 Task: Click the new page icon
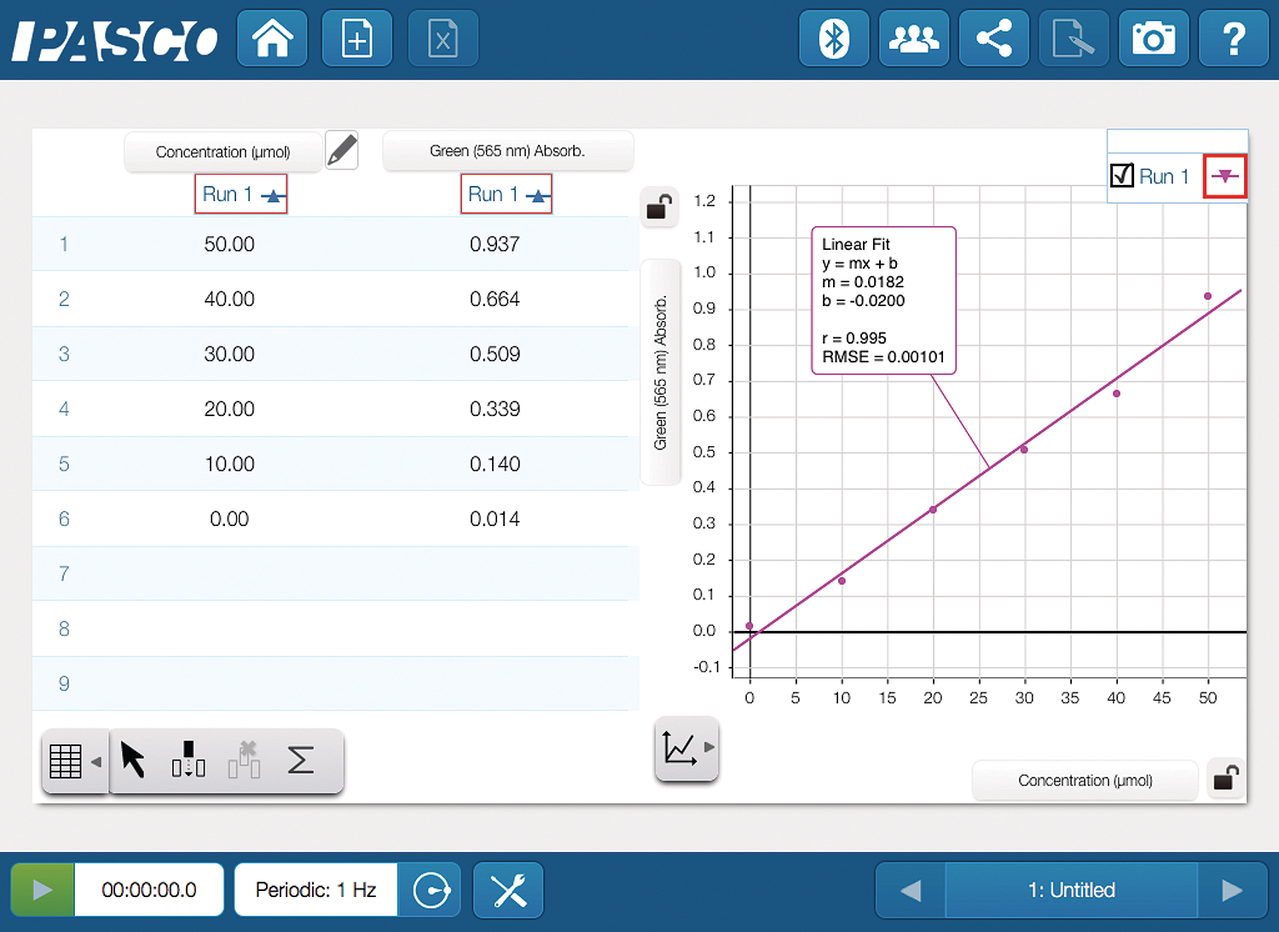click(x=357, y=40)
